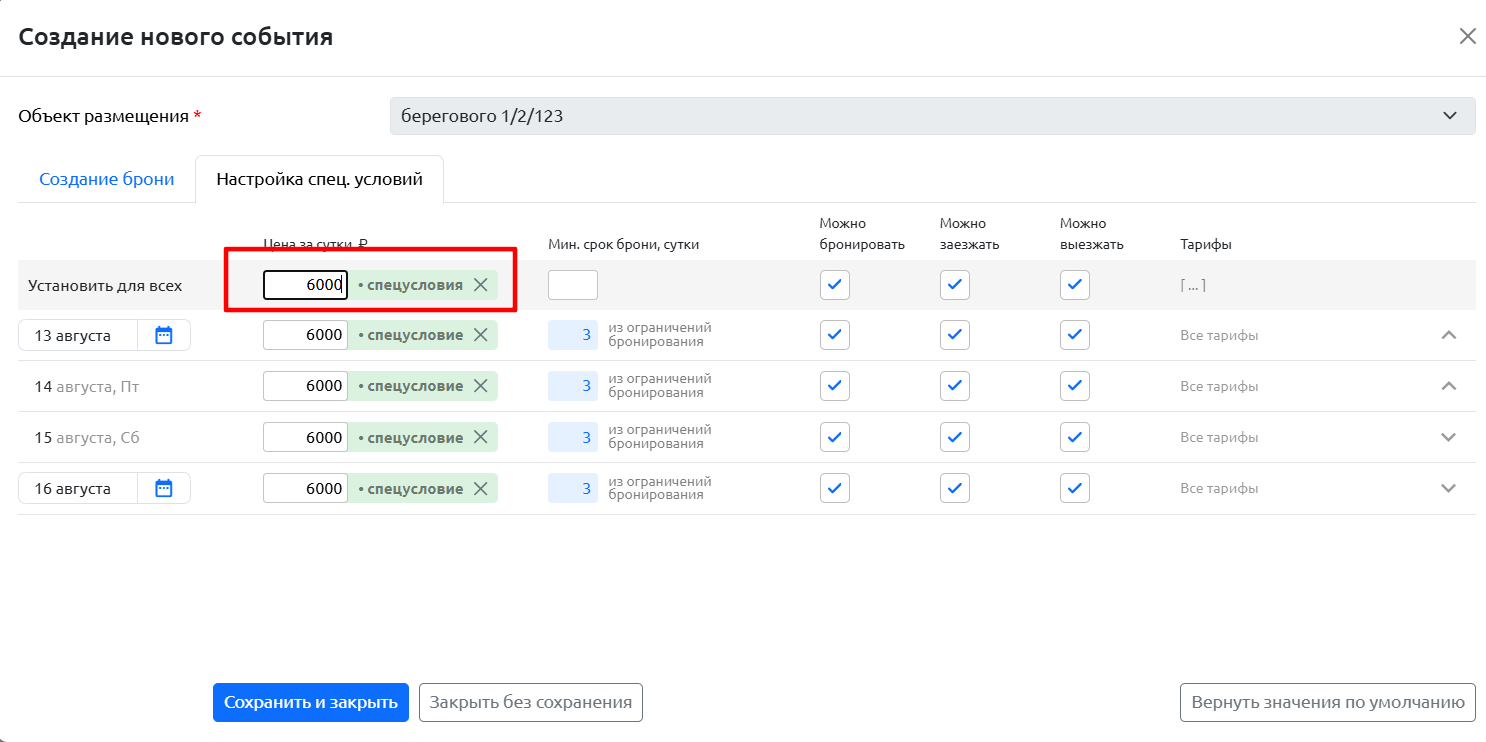Remove спецусловие tag for 14 августа
1486x742 pixels.
[x=480, y=386]
